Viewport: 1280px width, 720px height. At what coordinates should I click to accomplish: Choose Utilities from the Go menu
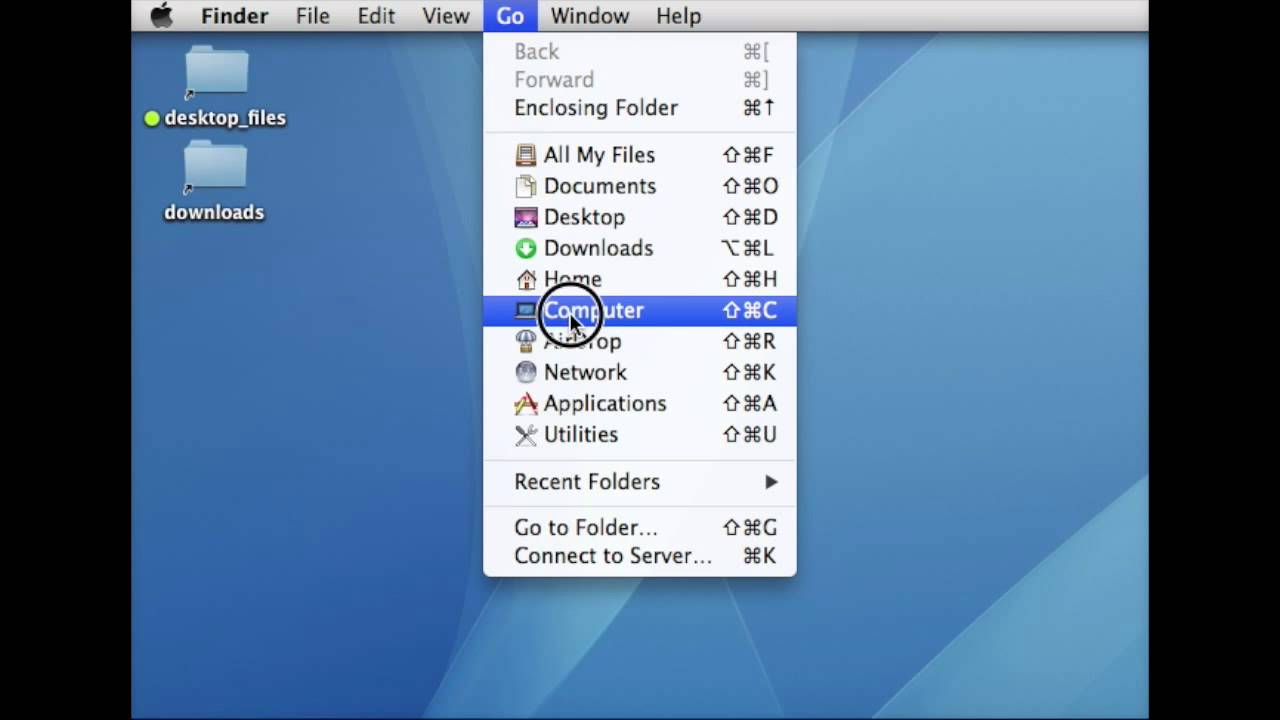[x=640, y=434]
